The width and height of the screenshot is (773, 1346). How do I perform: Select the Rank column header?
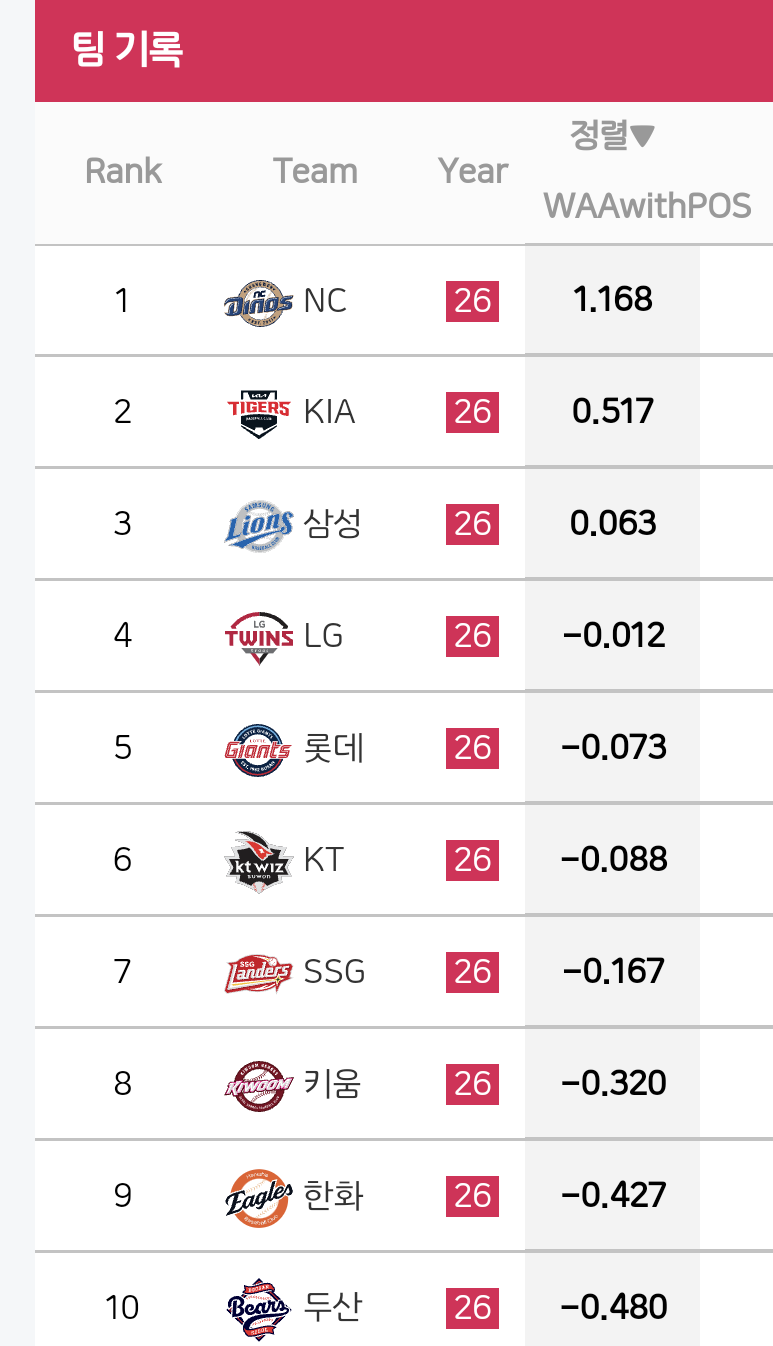(123, 171)
